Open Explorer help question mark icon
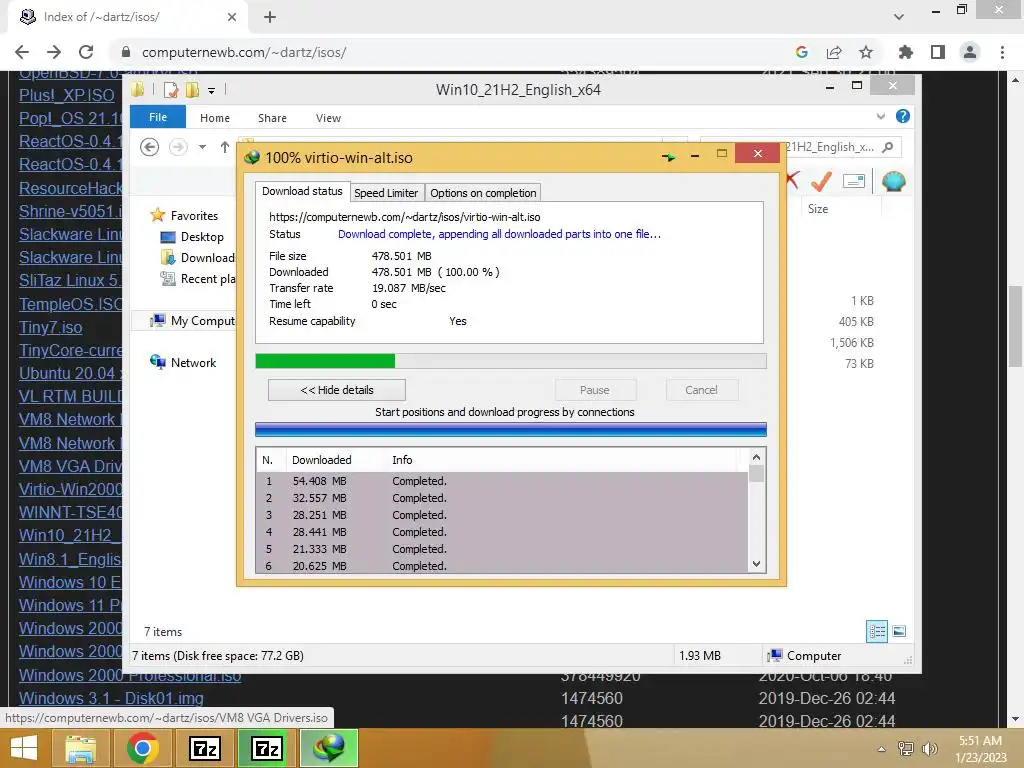The height and width of the screenshot is (768, 1024). (x=903, y=116)
